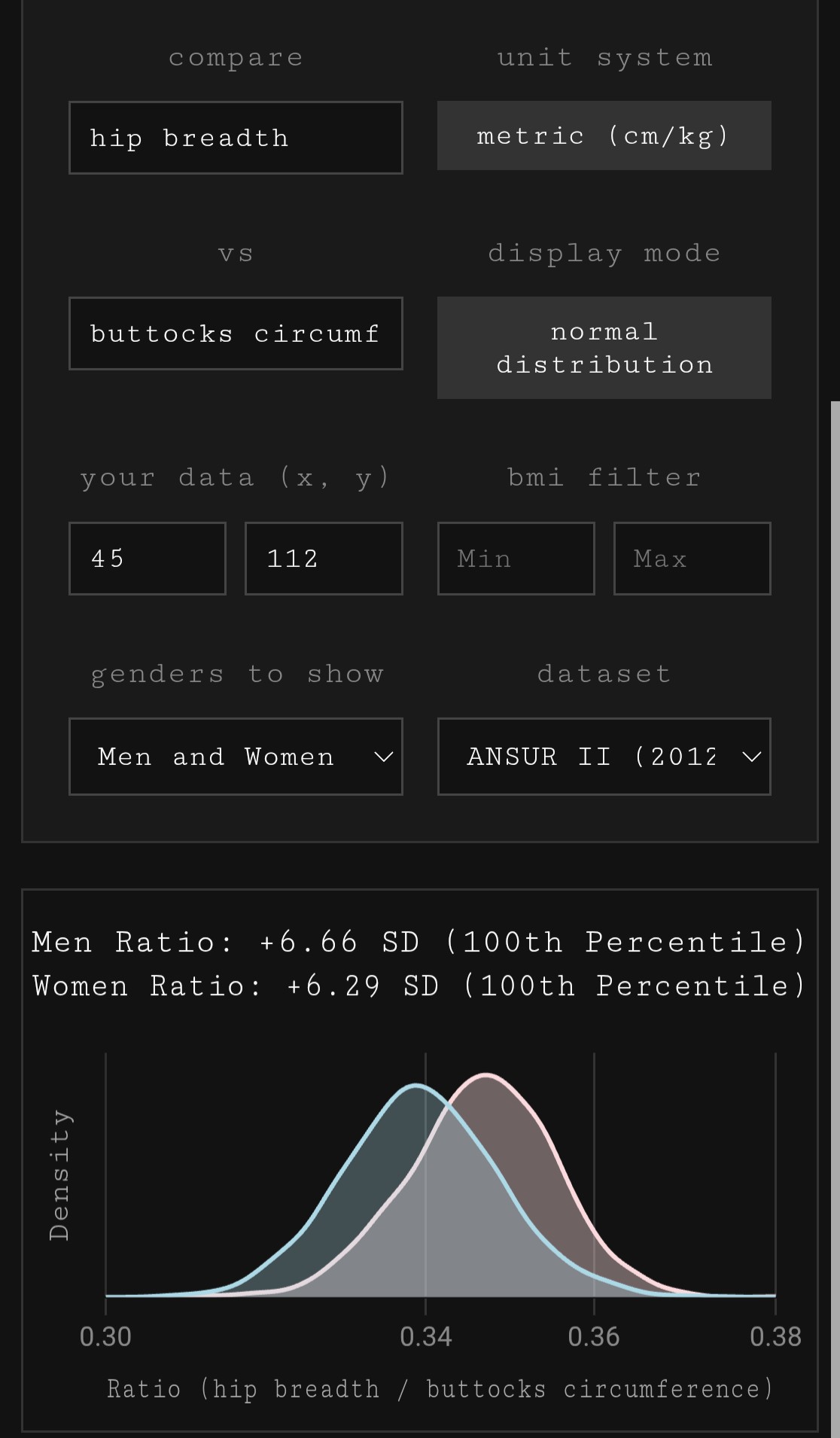Click the blue men distribution curve peak
Viewport: 840px width, 1438px height.
415,1086
